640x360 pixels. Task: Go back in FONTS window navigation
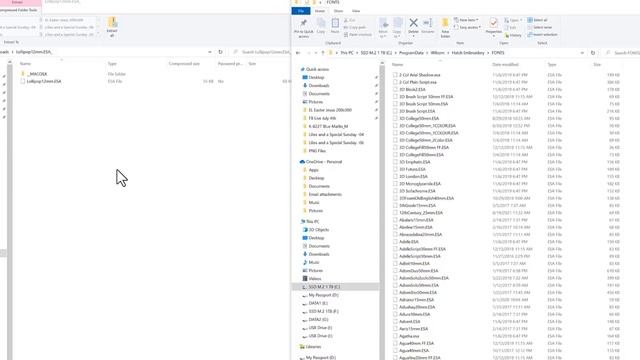pyautogui.click(x=298, y=53)
